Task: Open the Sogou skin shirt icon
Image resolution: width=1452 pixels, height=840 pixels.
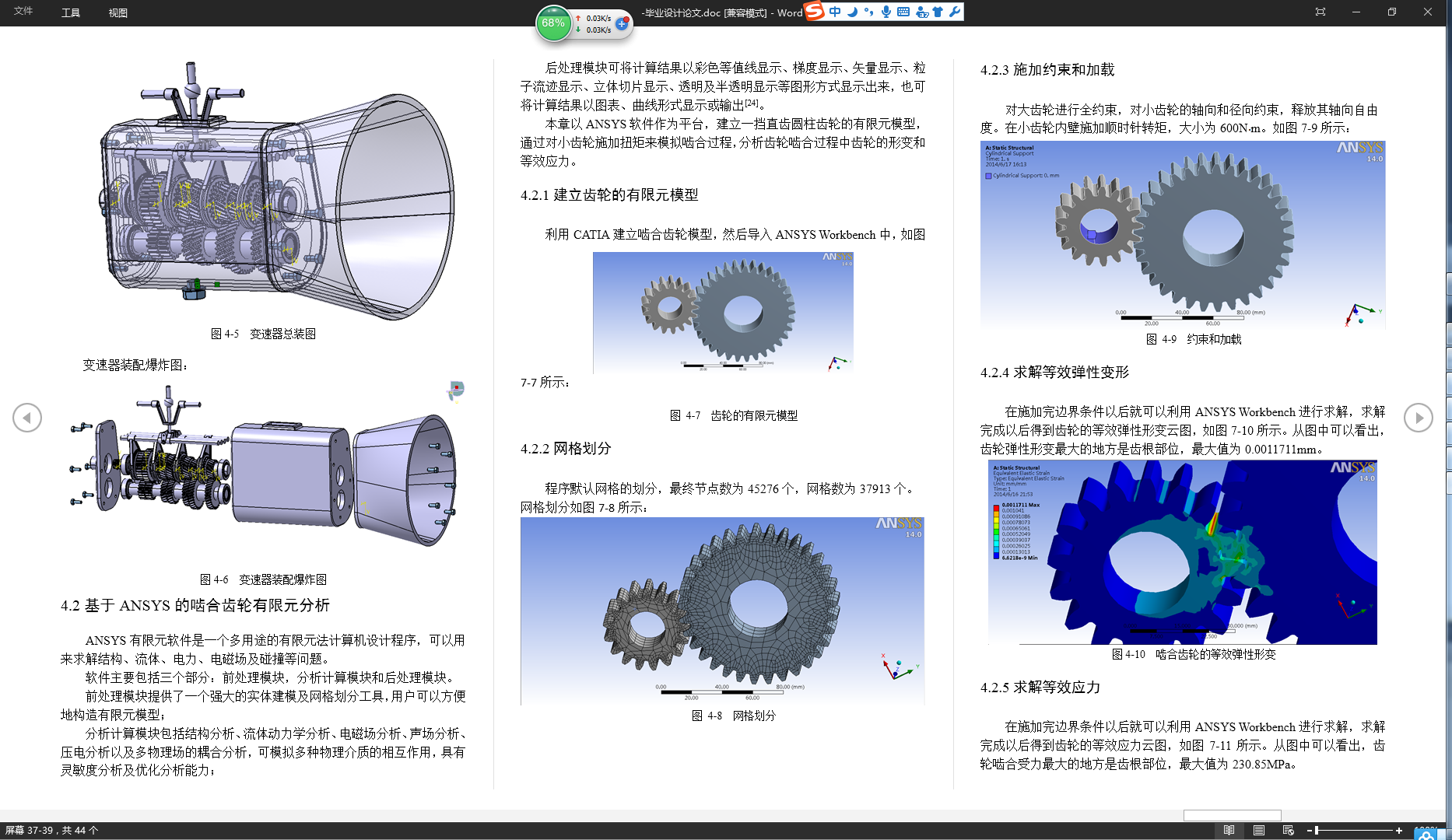Action: [x=938, y=12]
